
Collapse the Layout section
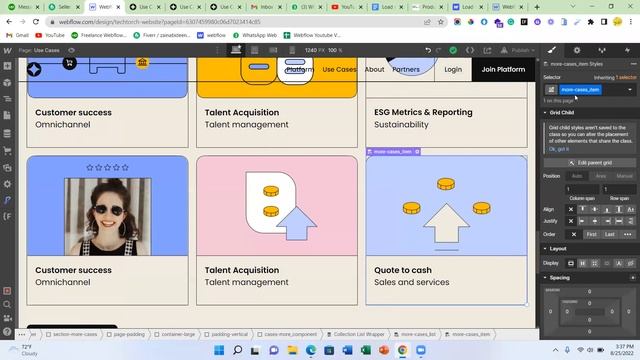click(557, 249)
